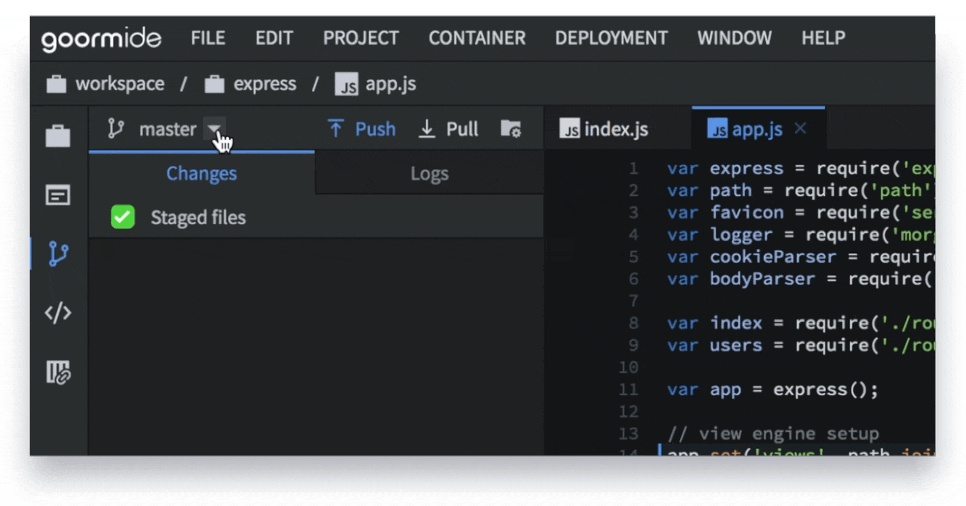Open the DEPLOYMENT menu
The image size is (966, 506).
(611, 38)
